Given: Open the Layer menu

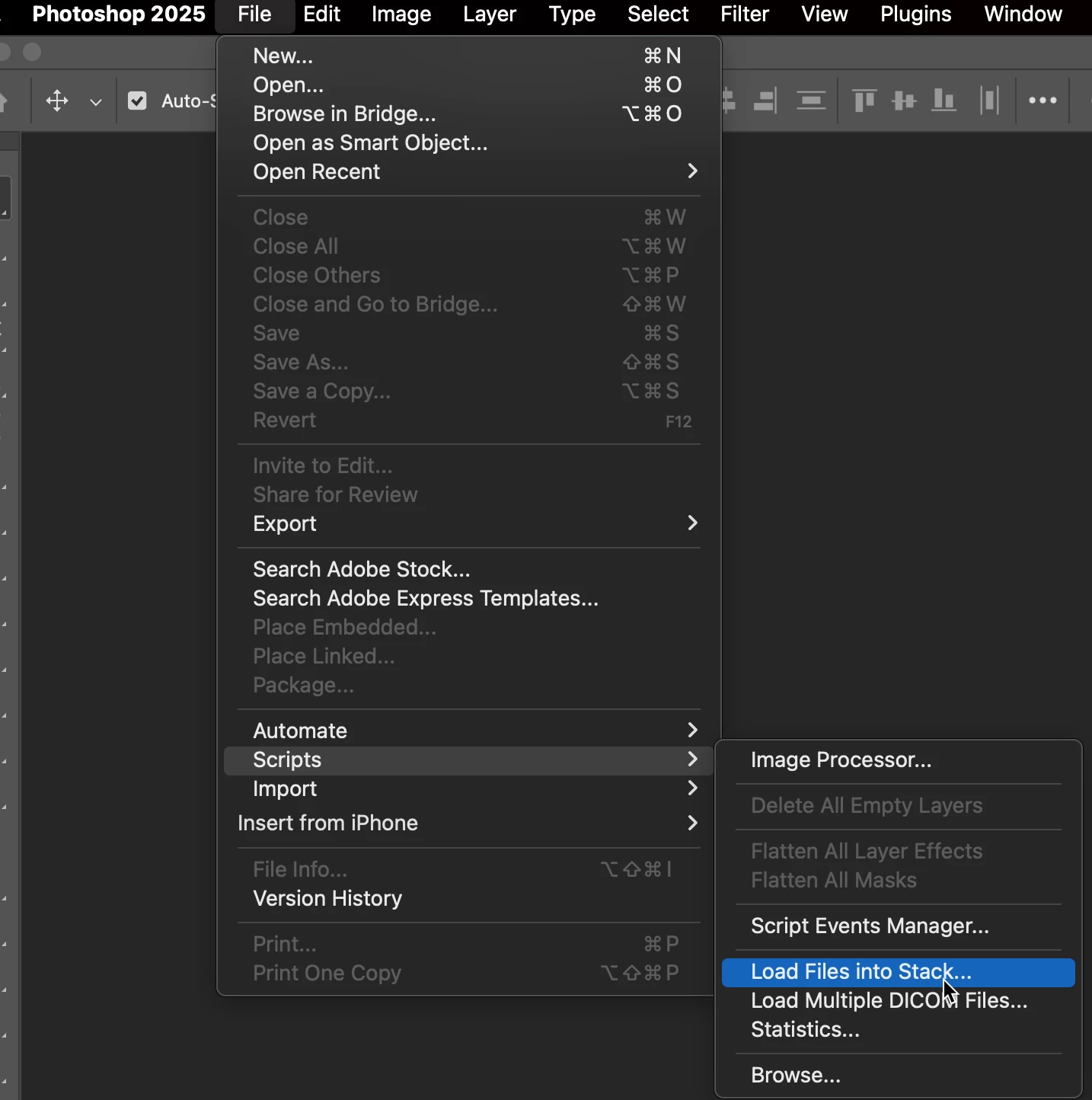Looking at the screenshot, I should point(490,14).
